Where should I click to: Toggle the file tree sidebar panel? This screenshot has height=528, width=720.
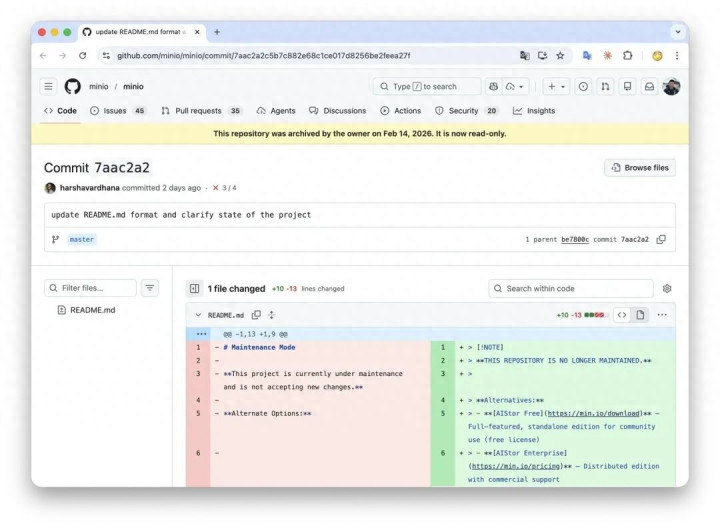click(194, 288)
